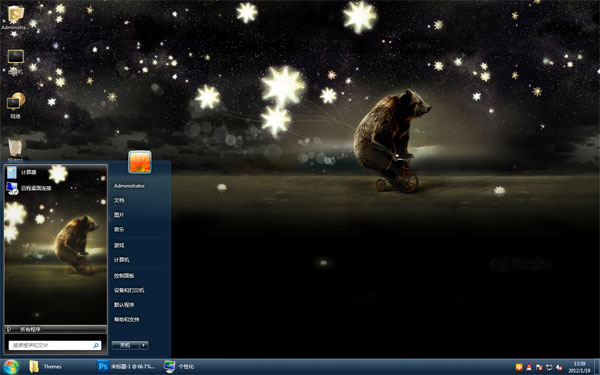Open Action Center flag tray icon
Screen dimensions: 600x375
point(539,367)
